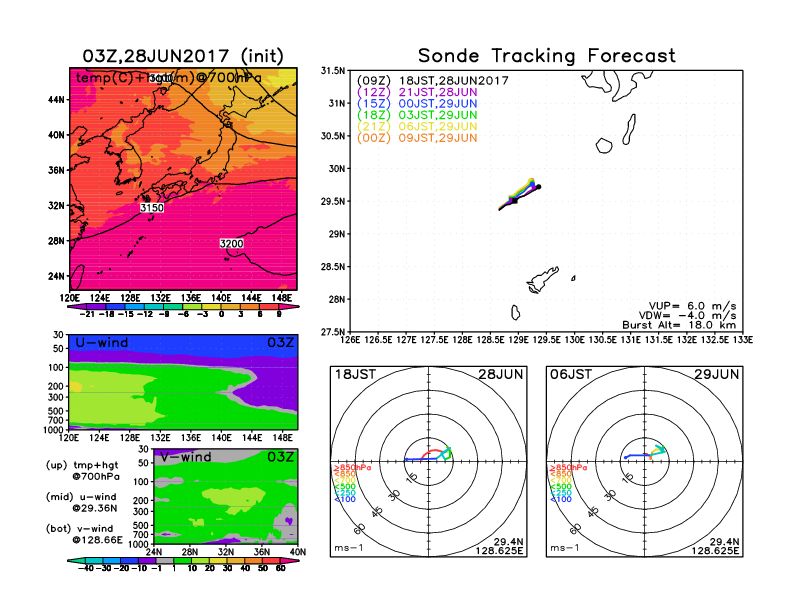Click the "3150" height contour label
Image resolution: width=792 pixels, height=612 pixels.
(x=152, y=208)
